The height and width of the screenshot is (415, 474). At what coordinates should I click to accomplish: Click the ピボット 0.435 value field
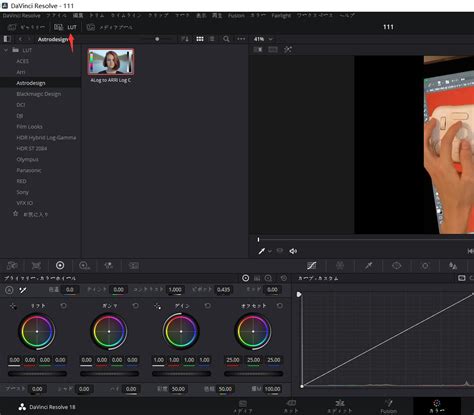tap(223, 290)
